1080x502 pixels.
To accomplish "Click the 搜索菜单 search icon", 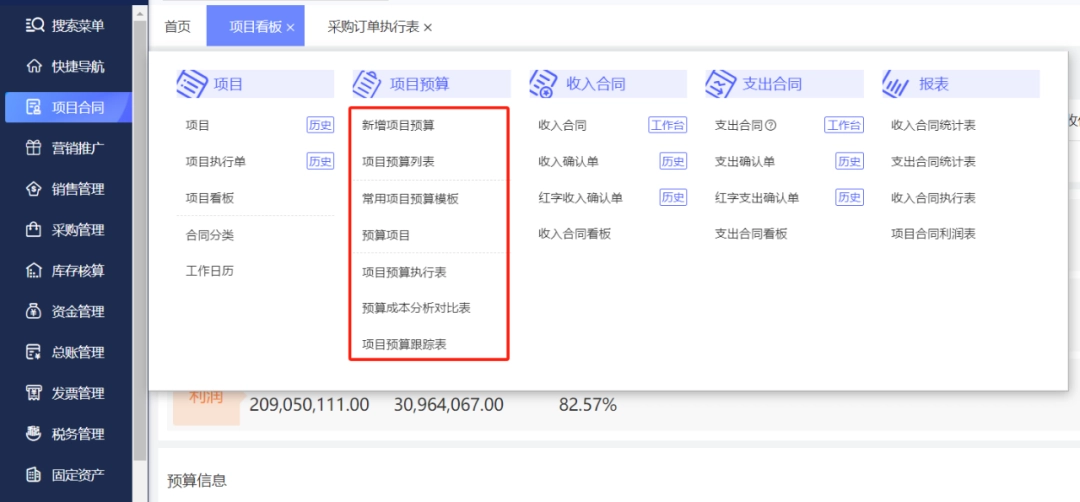I will click(x=34, y=26).
